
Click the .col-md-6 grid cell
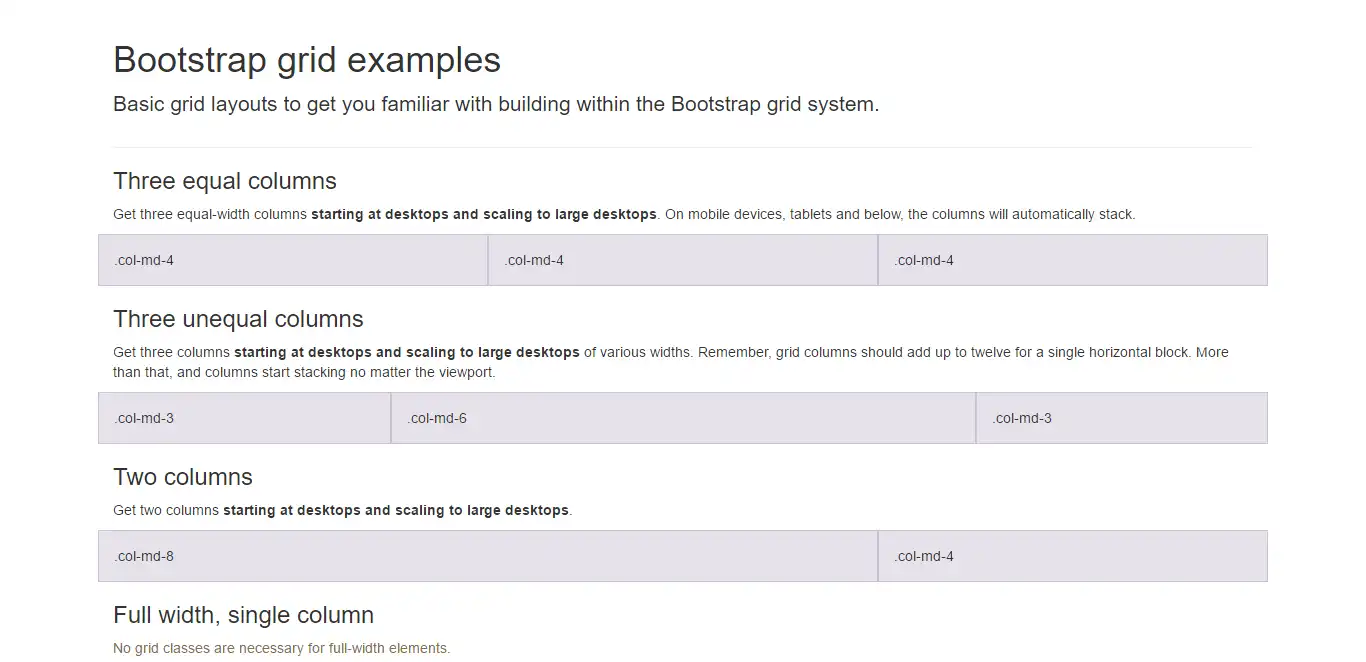pyautogui.click(x=683, y=418)
